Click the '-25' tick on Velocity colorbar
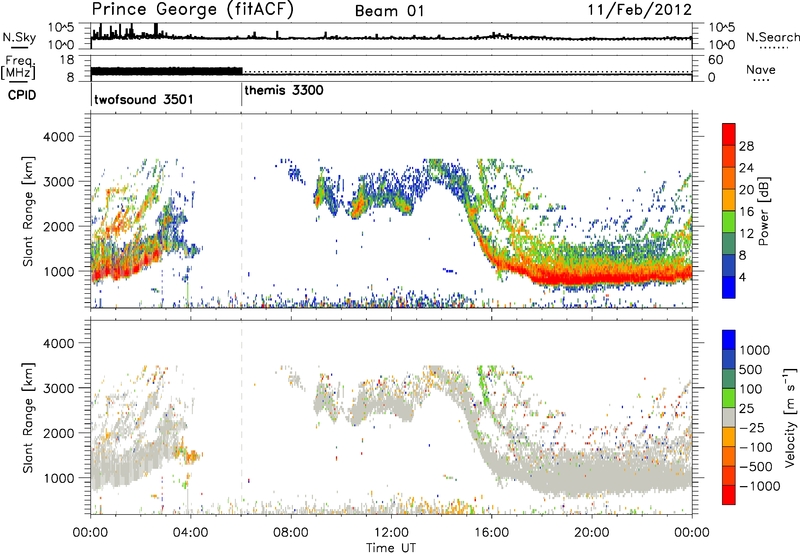Screen dimensions: 800x554 point(751,427)
